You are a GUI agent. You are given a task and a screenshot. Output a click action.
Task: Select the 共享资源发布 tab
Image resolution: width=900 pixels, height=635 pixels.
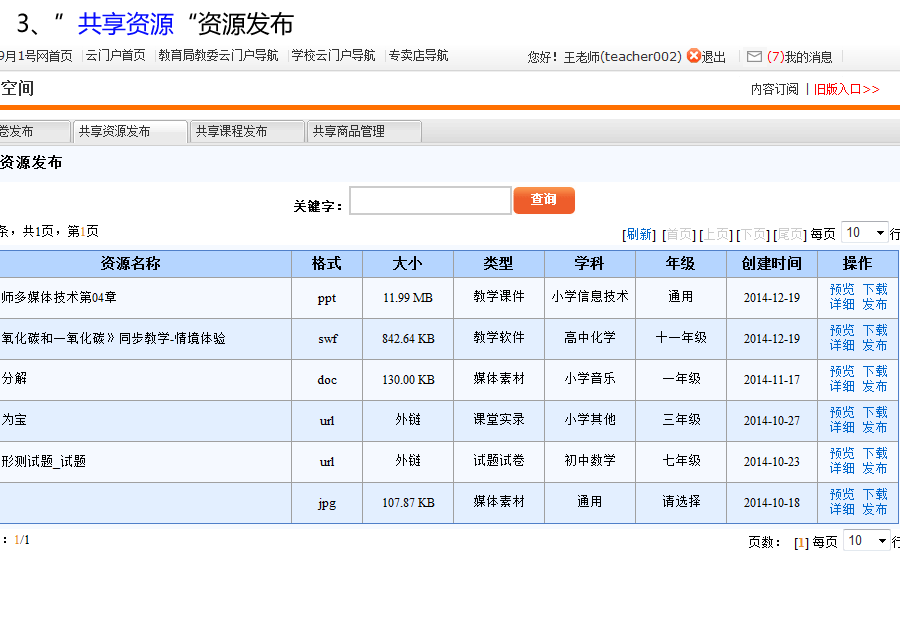[x=129, y=132]
